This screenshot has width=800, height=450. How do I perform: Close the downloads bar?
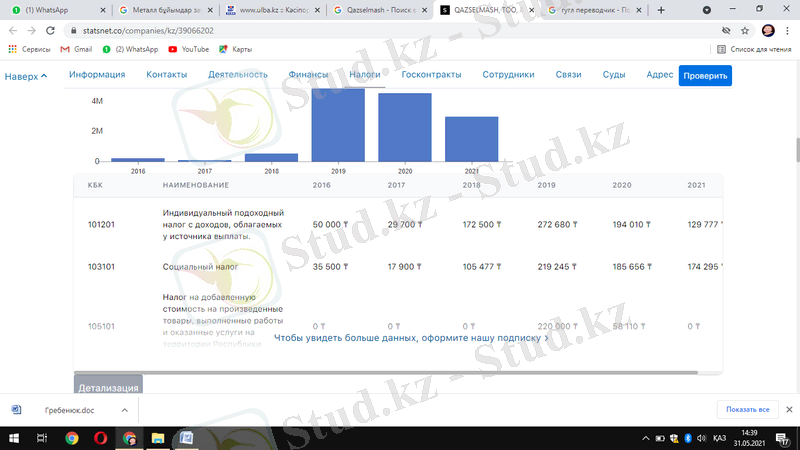point(789,410)
